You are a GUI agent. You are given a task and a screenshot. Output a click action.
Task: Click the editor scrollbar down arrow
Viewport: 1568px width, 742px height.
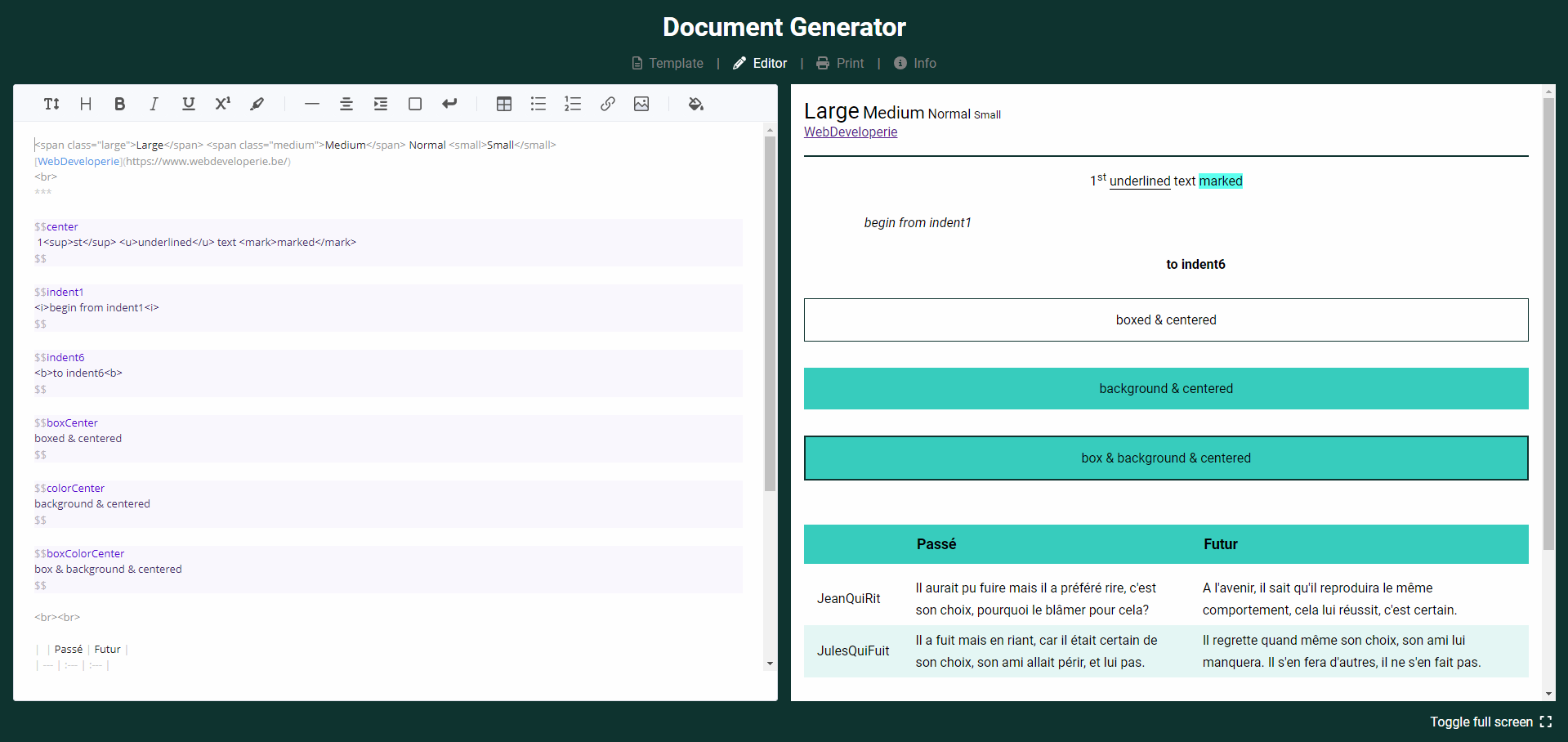point(770,664)
